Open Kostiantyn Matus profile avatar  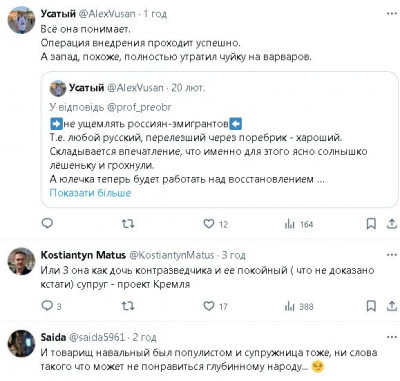click(x=21, y=261)
